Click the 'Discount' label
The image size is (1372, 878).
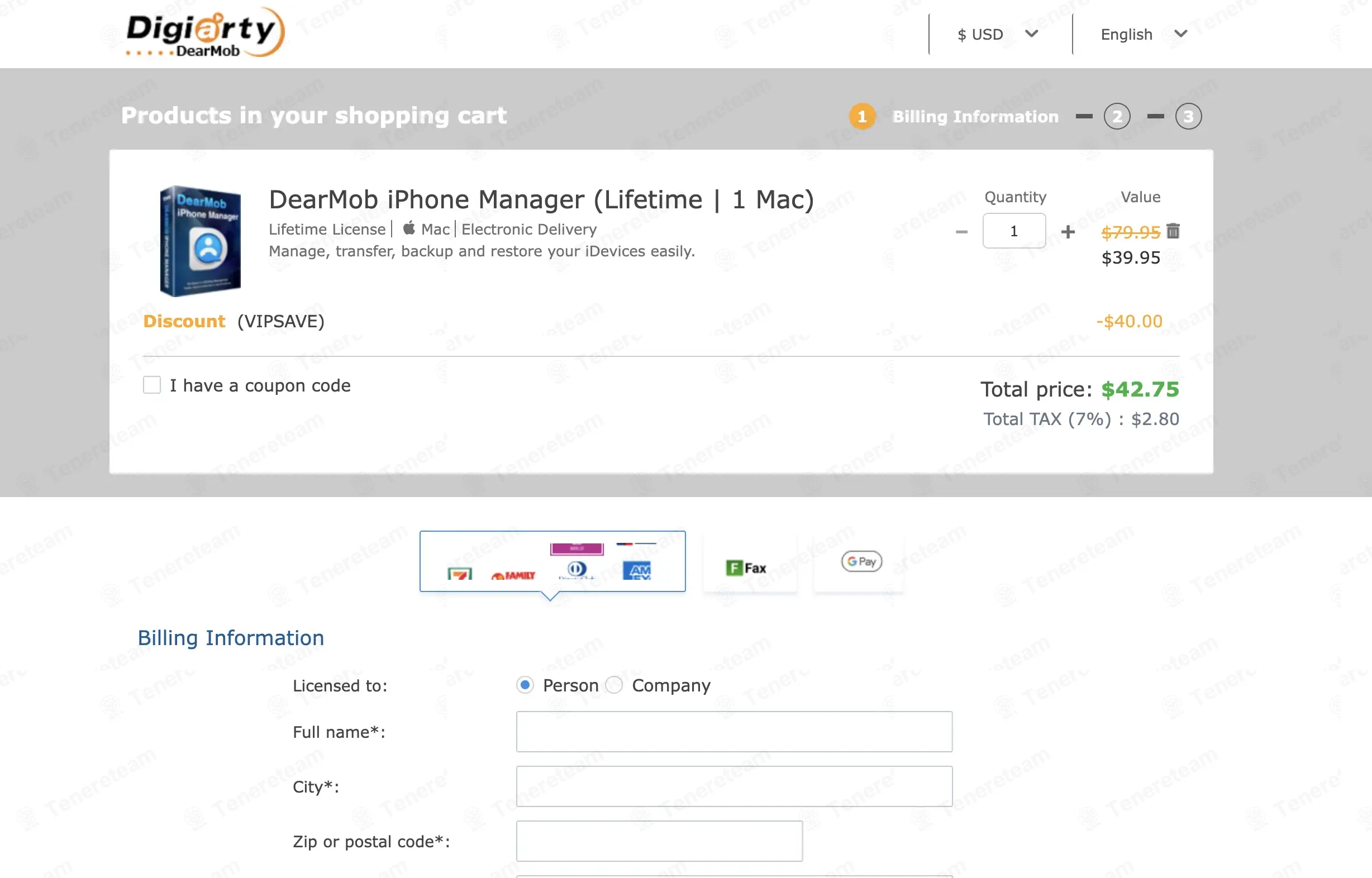coord(184,321)
